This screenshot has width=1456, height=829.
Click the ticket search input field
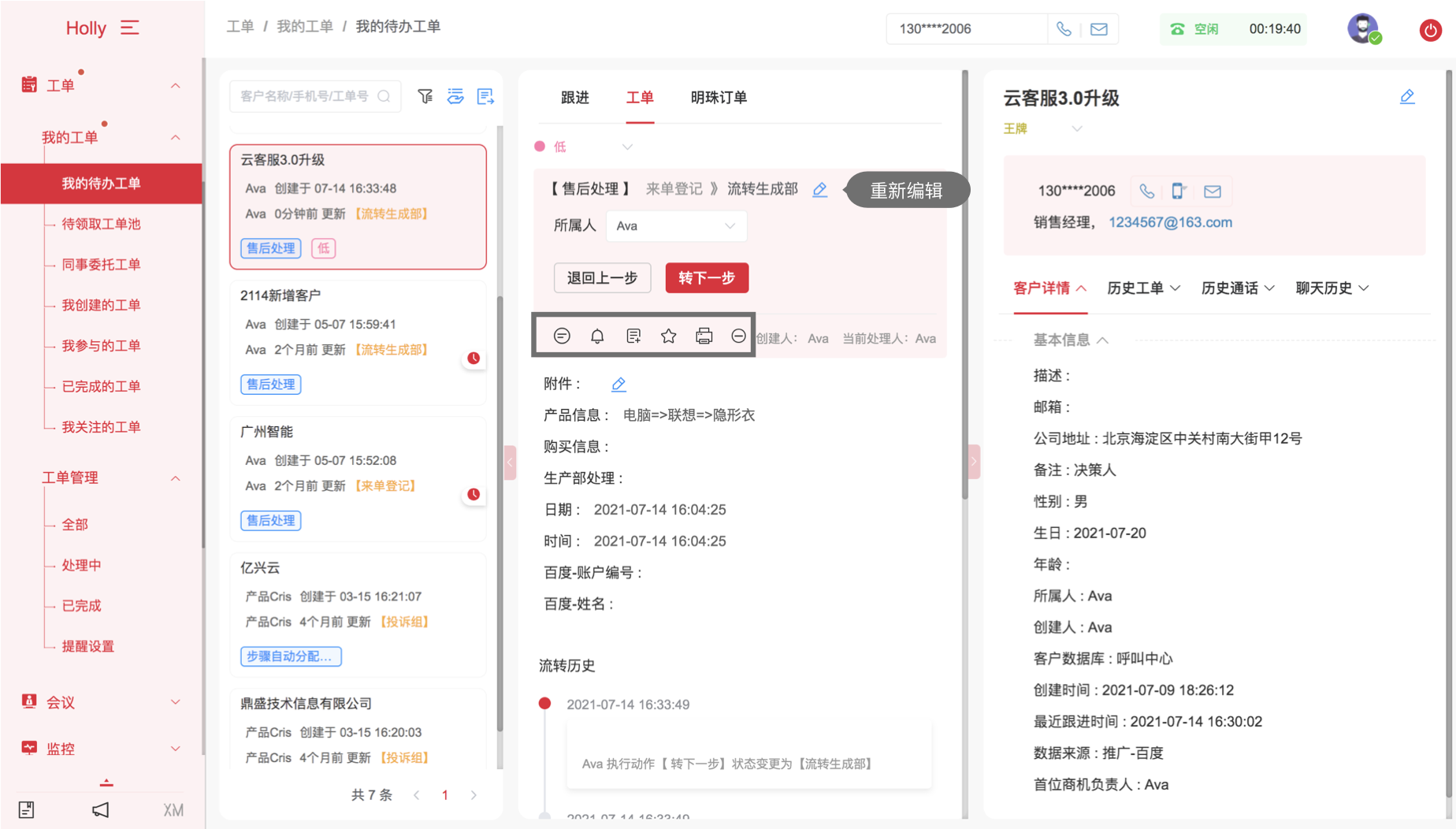(305, 96)
